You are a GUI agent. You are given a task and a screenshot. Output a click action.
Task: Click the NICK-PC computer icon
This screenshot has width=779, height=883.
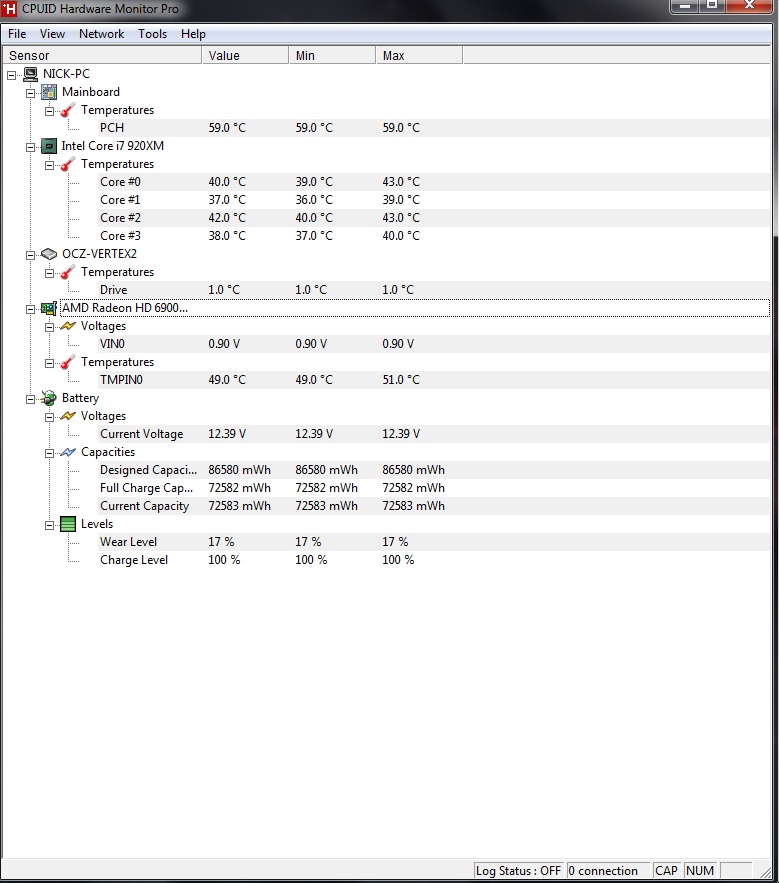[30, 74]
